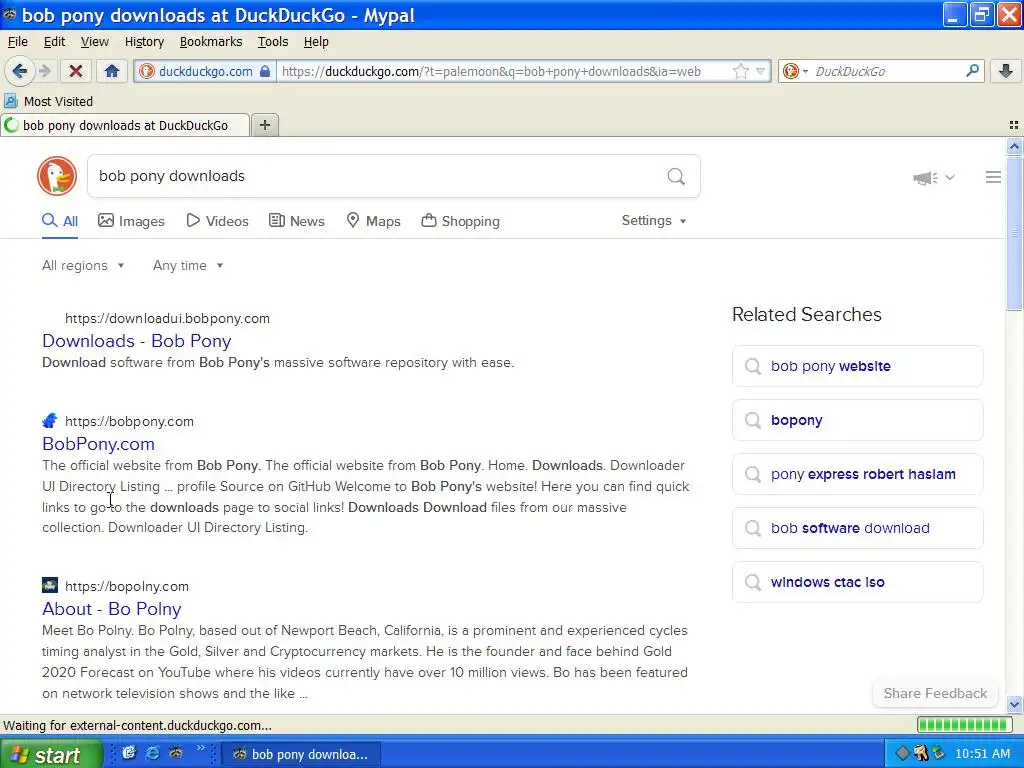The image size is (1024, 768).
Task: Click the first quick launch desktop icon
Action: coord(129,753)
